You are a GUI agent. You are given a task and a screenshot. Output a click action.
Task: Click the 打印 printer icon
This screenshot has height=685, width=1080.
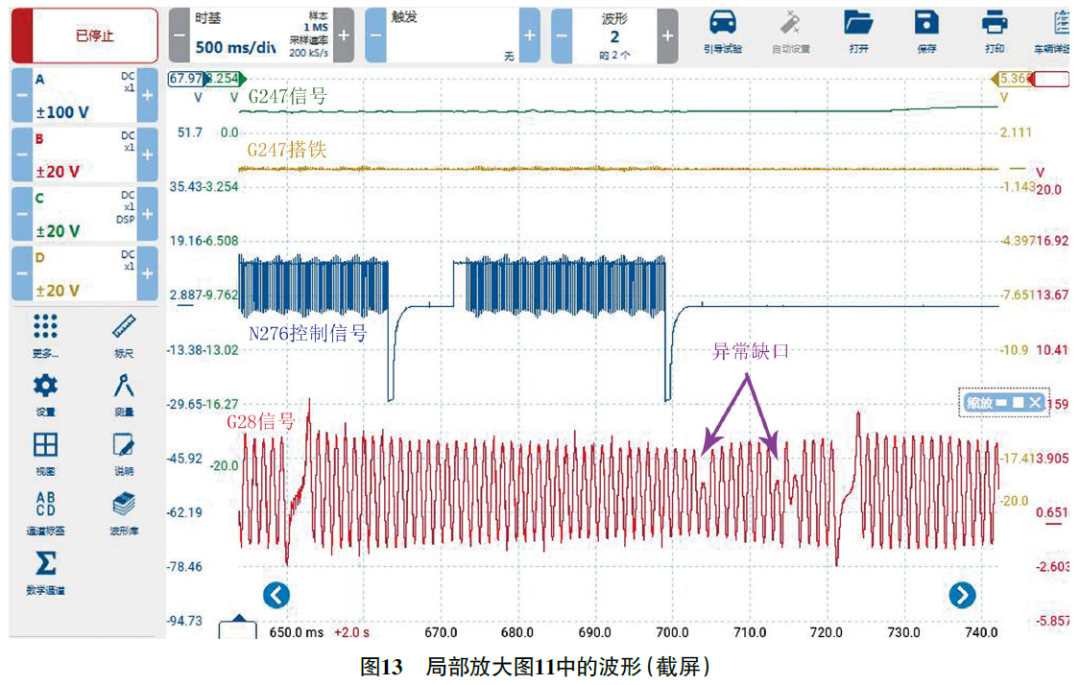995,32
